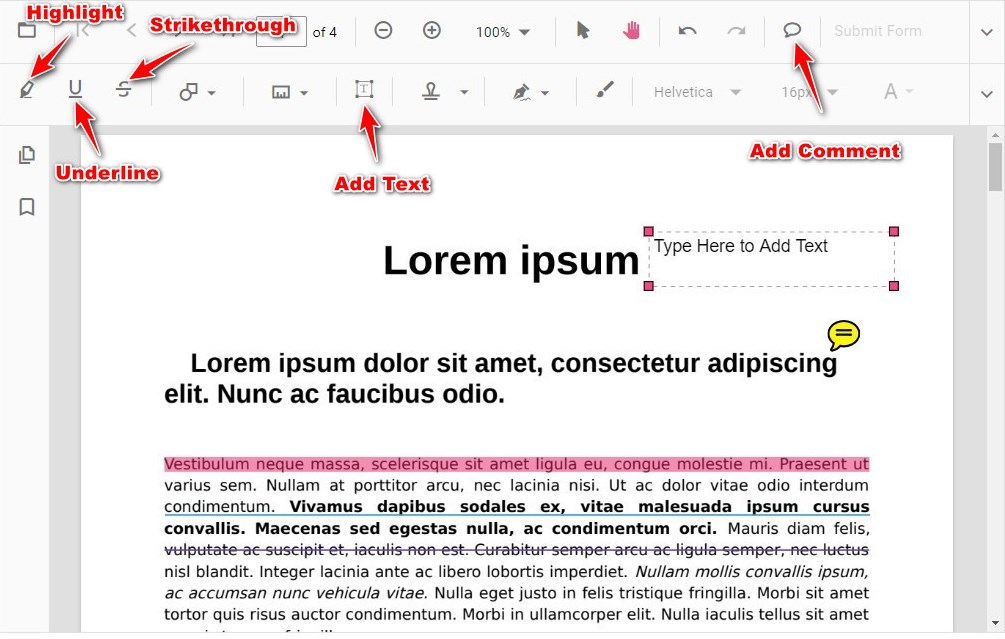This screenshot has width=1005, height=639.
Task: Apply Strikethrough formatting
Action: [x=124, y=91]
